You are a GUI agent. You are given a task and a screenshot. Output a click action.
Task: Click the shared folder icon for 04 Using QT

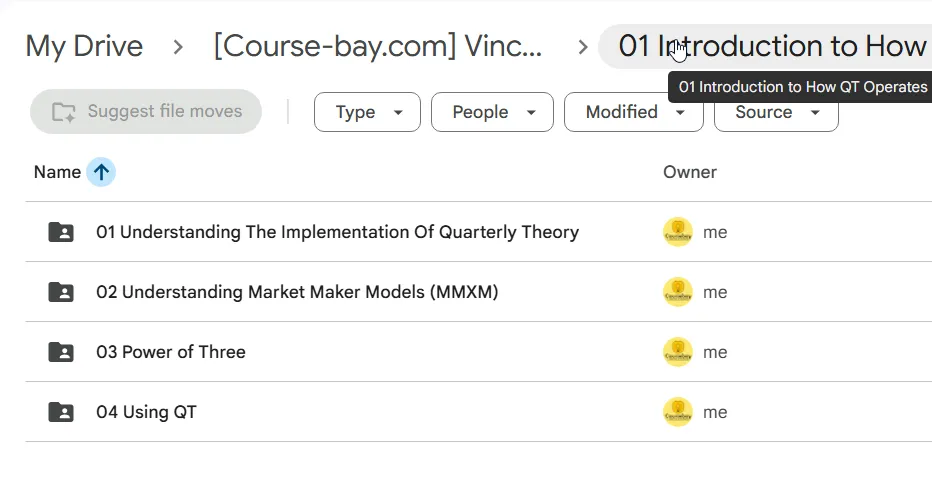[61, 412]
